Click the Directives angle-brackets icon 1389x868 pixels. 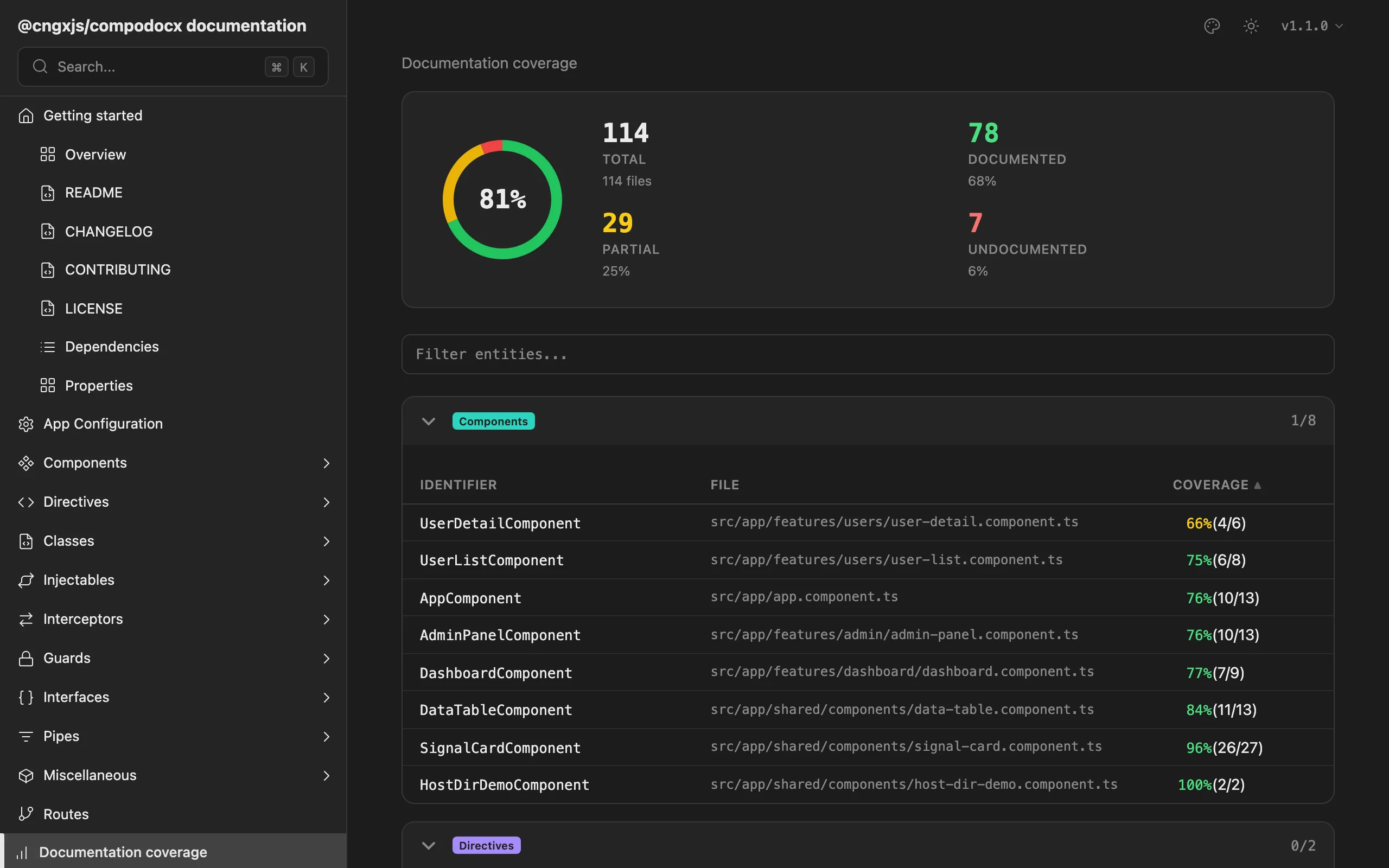(x=26, y=502)
